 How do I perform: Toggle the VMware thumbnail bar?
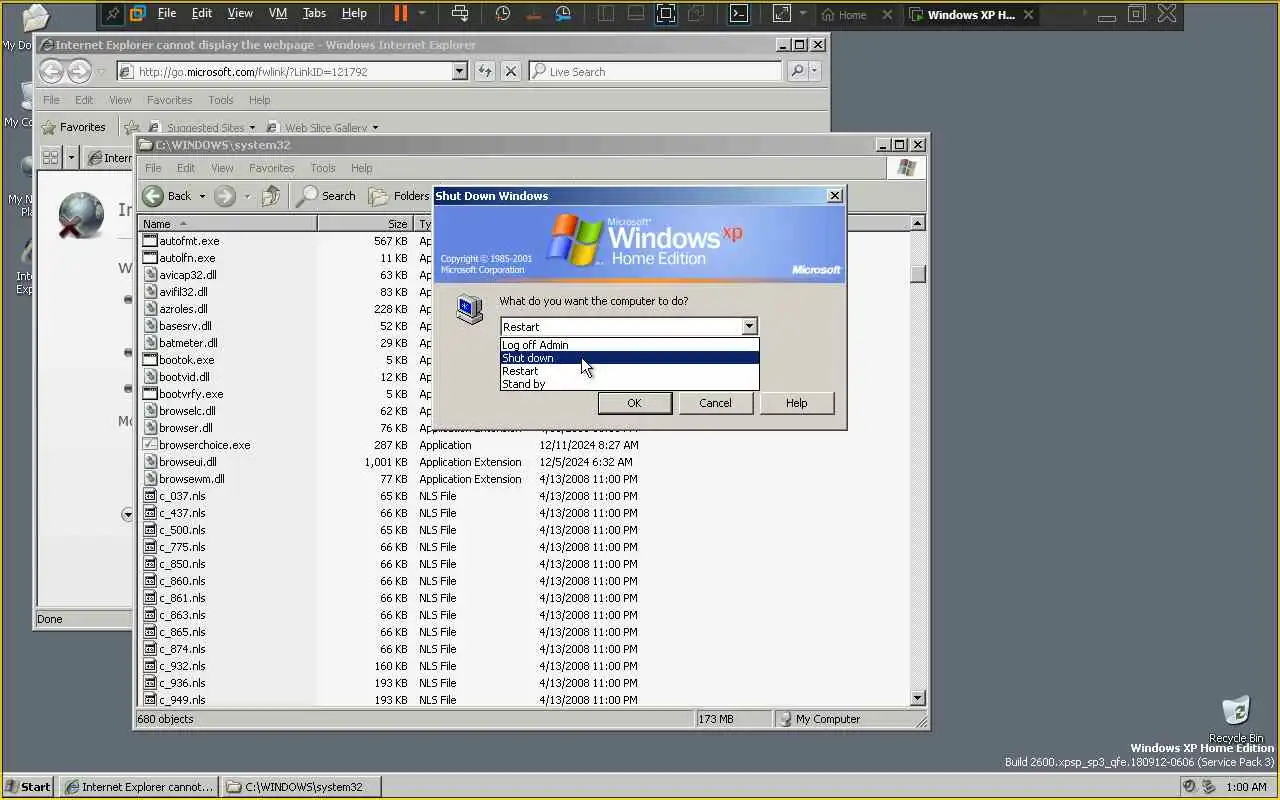click(x=636, y=14)
